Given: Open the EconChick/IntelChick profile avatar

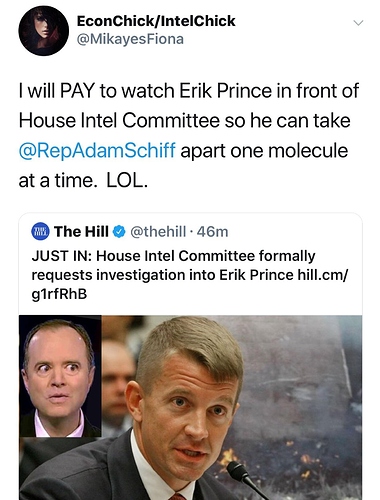Looking at the screenshot, I should (x=43, y=31).
